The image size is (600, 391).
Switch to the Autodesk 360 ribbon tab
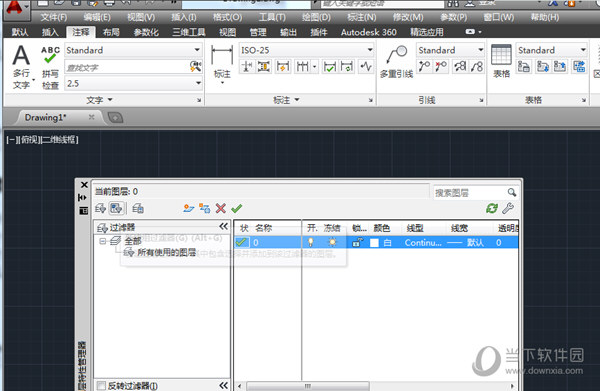click(368, 32)
